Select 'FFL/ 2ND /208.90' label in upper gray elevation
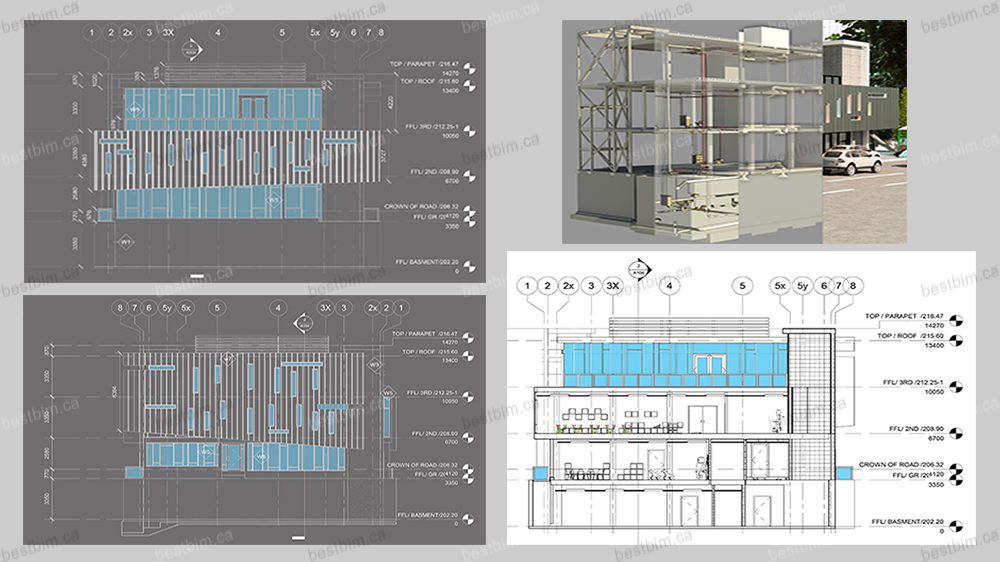1000x562 pixels. (x=434, y=172)
